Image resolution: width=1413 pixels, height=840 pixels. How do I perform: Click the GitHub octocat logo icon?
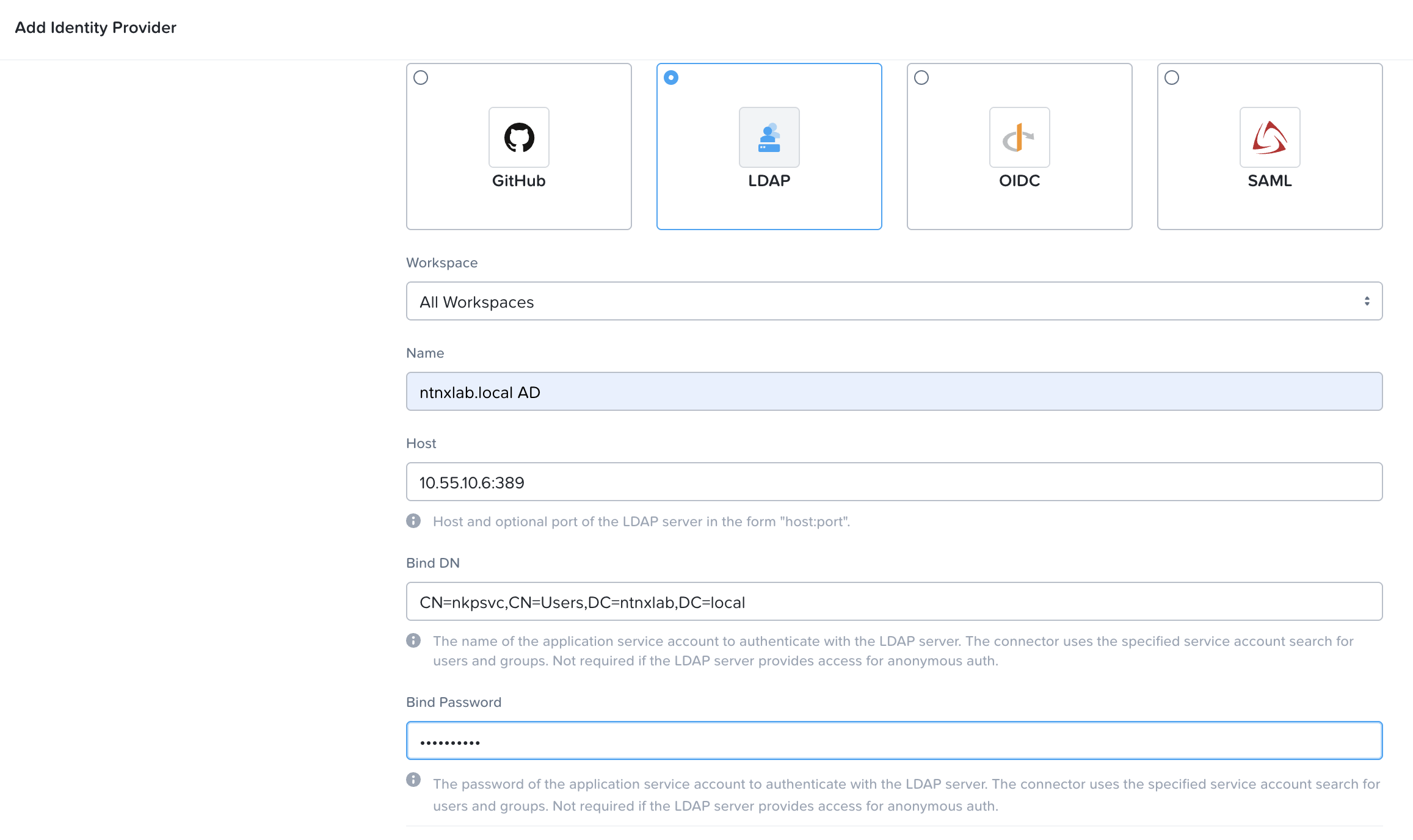tap(518, 137)
